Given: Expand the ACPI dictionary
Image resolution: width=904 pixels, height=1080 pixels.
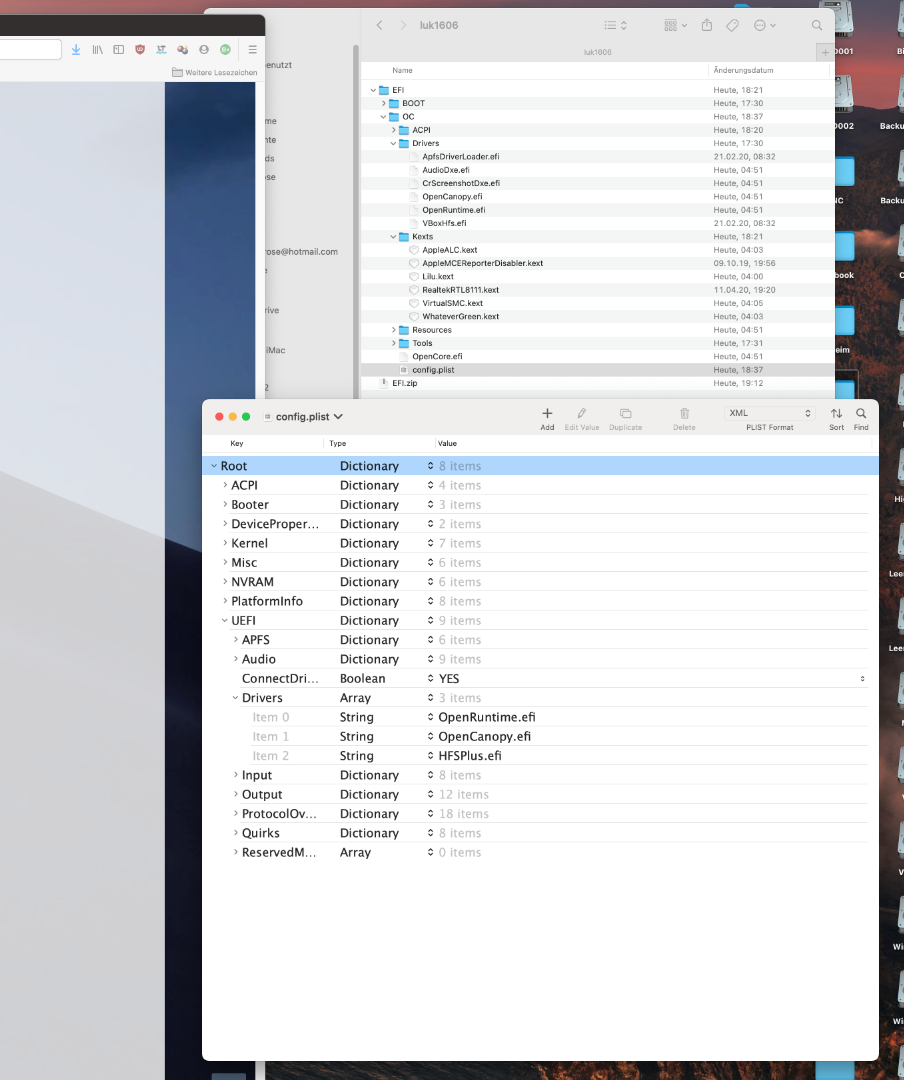Looking at the screenshot, I should coord(225,485).
